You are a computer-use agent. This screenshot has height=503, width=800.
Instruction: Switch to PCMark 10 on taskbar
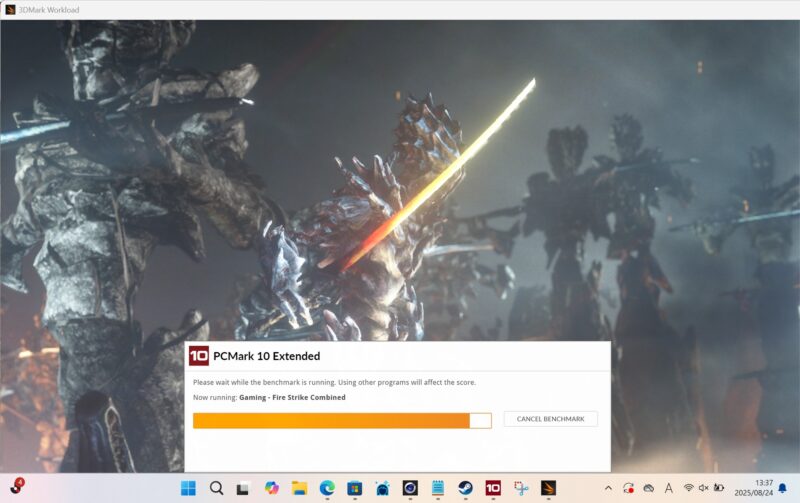[493, 488]
